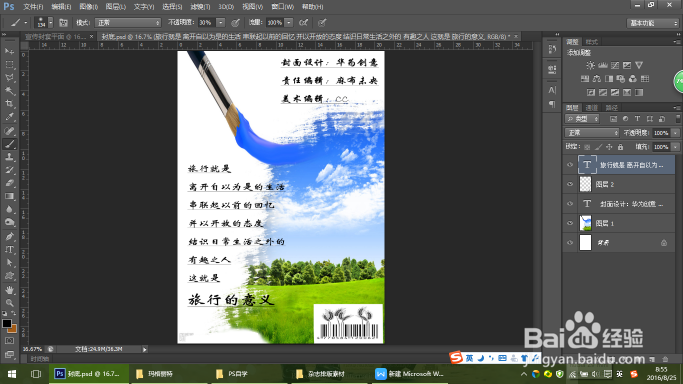Add a Brightness/Contrast adjustment
Viewport: 683px width, 384px height.
coord(590,65)
